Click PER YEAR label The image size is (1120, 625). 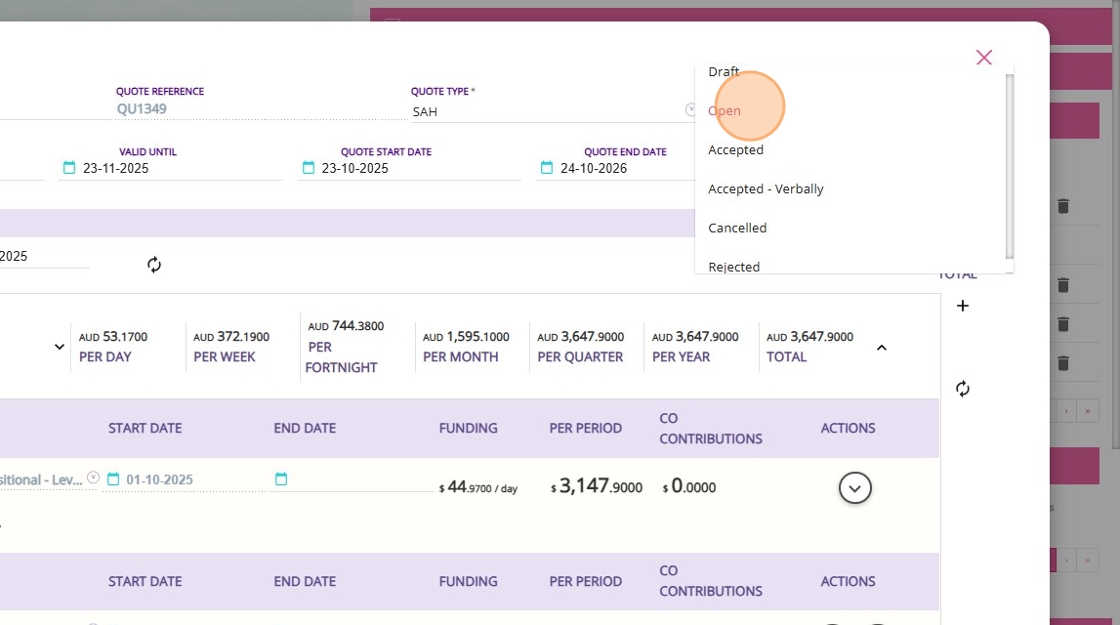[681, 357]
